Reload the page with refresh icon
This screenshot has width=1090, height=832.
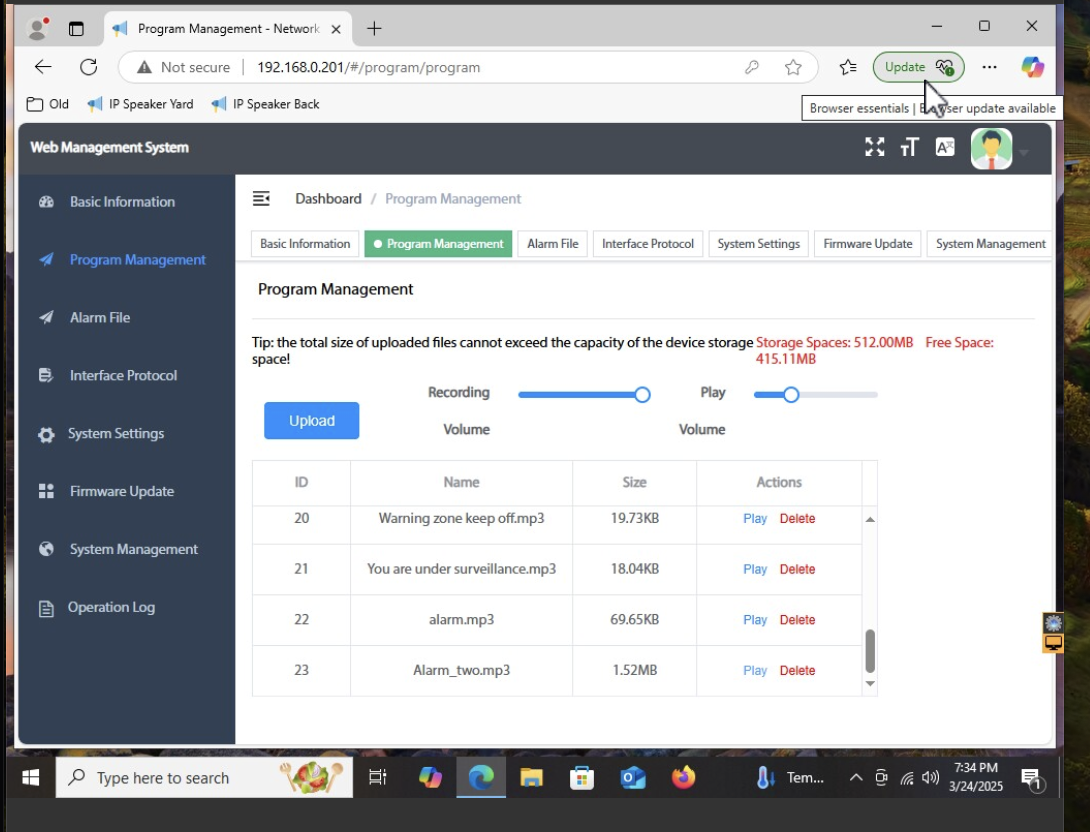88,67
